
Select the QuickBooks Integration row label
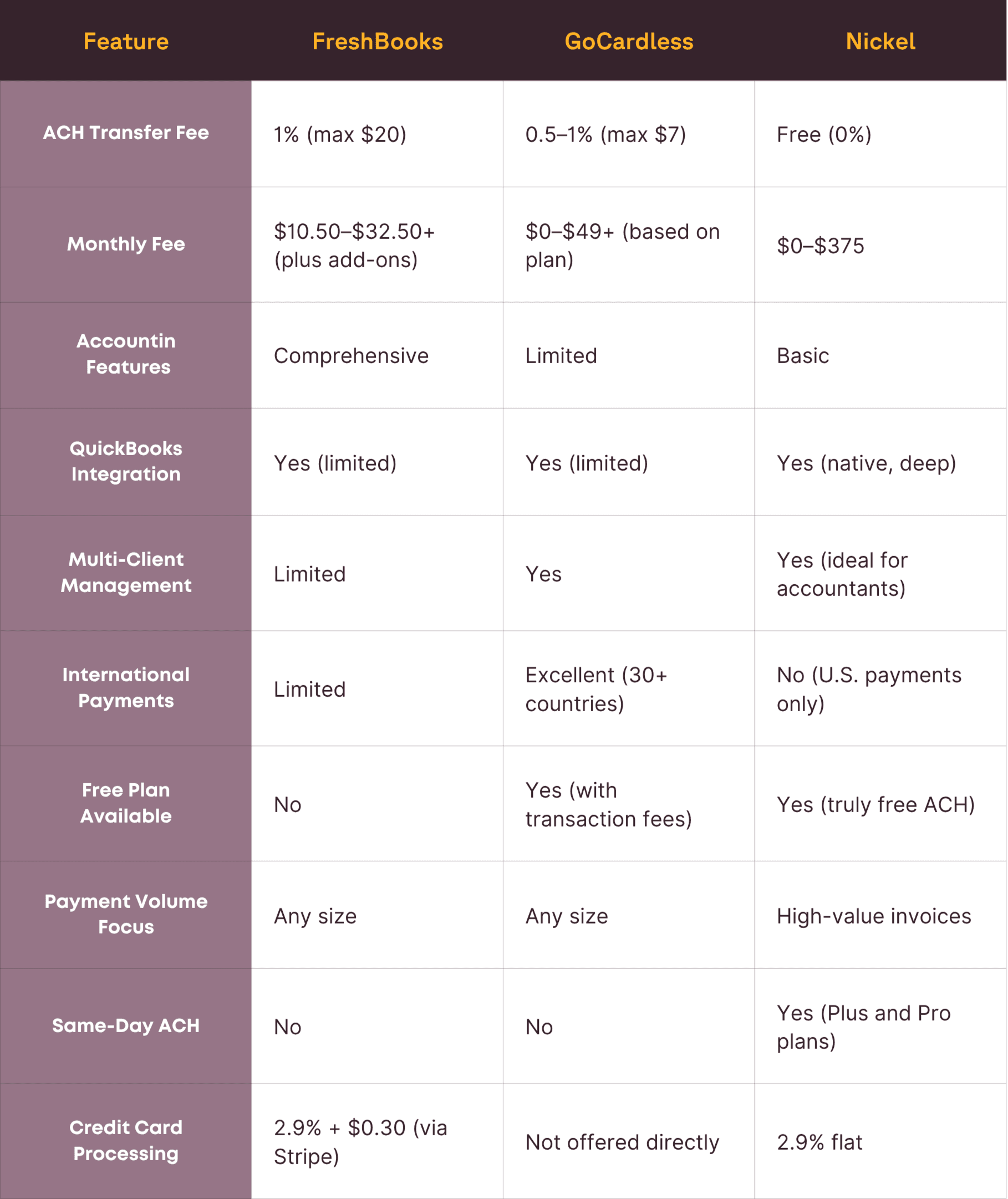[126, 462]
